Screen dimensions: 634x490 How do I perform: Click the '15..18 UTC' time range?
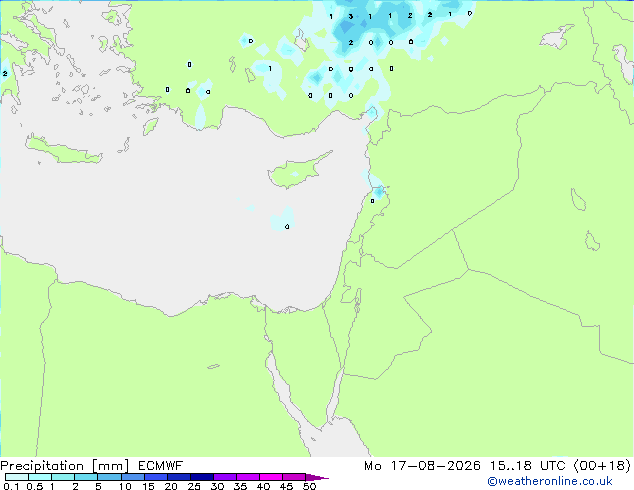pos(527,466)
